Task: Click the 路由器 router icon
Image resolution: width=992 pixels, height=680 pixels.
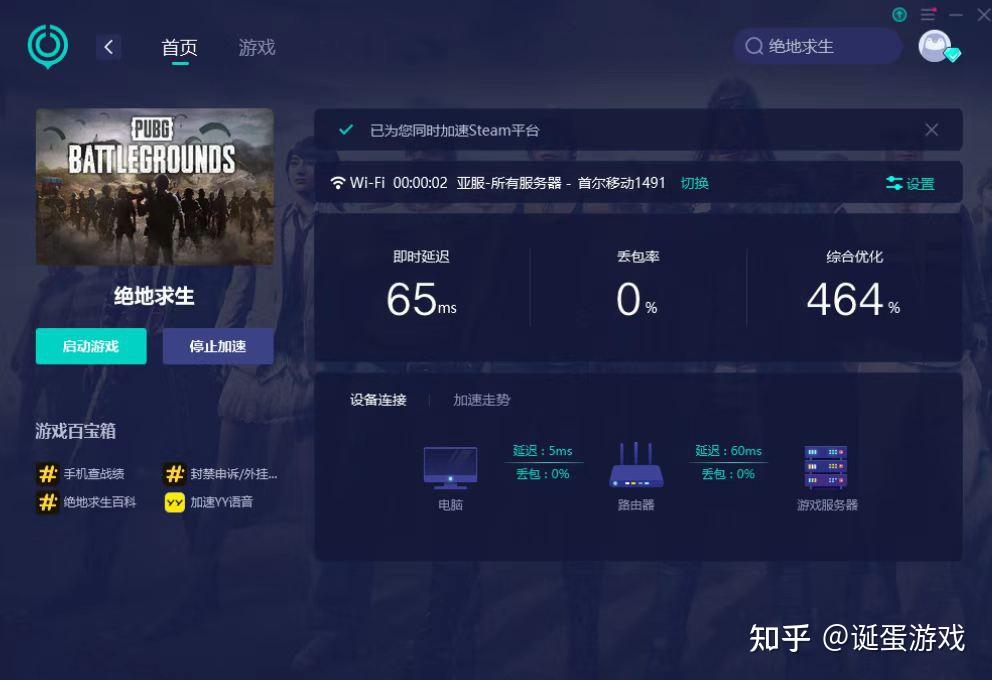Action: 636,465
